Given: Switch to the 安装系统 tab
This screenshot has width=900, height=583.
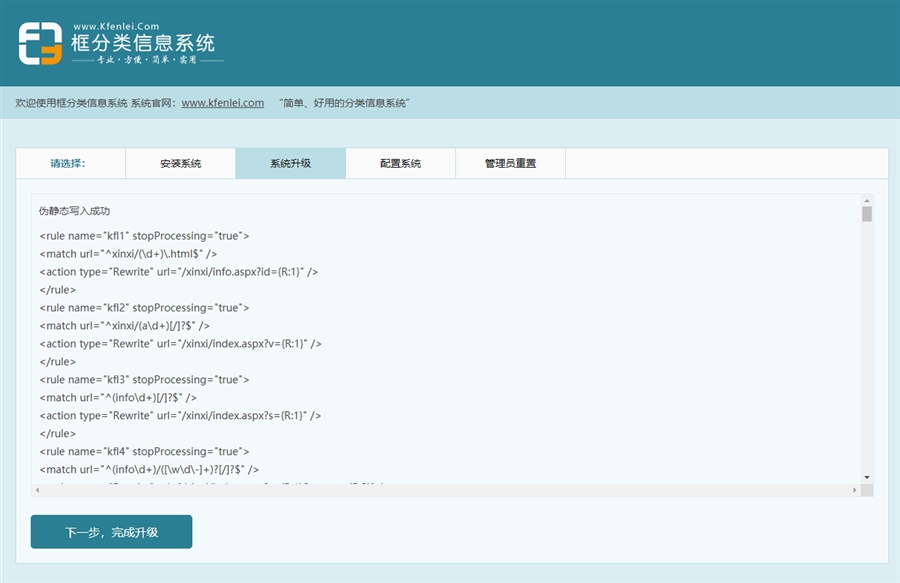Looking at the screenshot, I should [180, 163].
